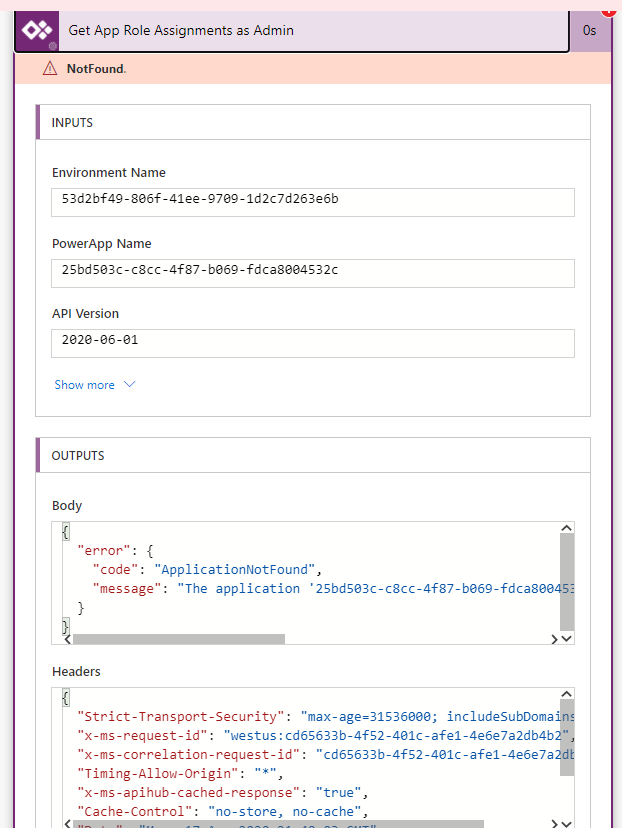Click the right scroll arrow below the Body box
This screenshot has width=622, height=828.
(x=556, y=637)
